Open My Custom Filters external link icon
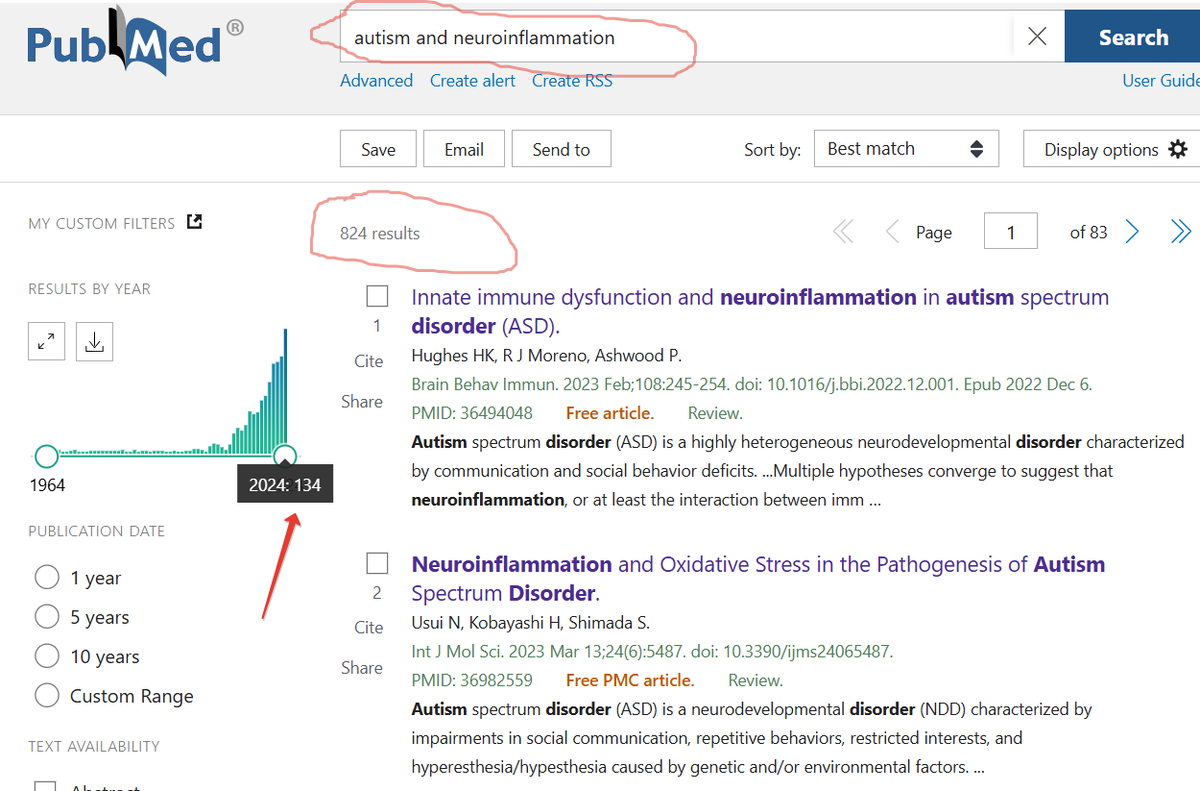 195,222
